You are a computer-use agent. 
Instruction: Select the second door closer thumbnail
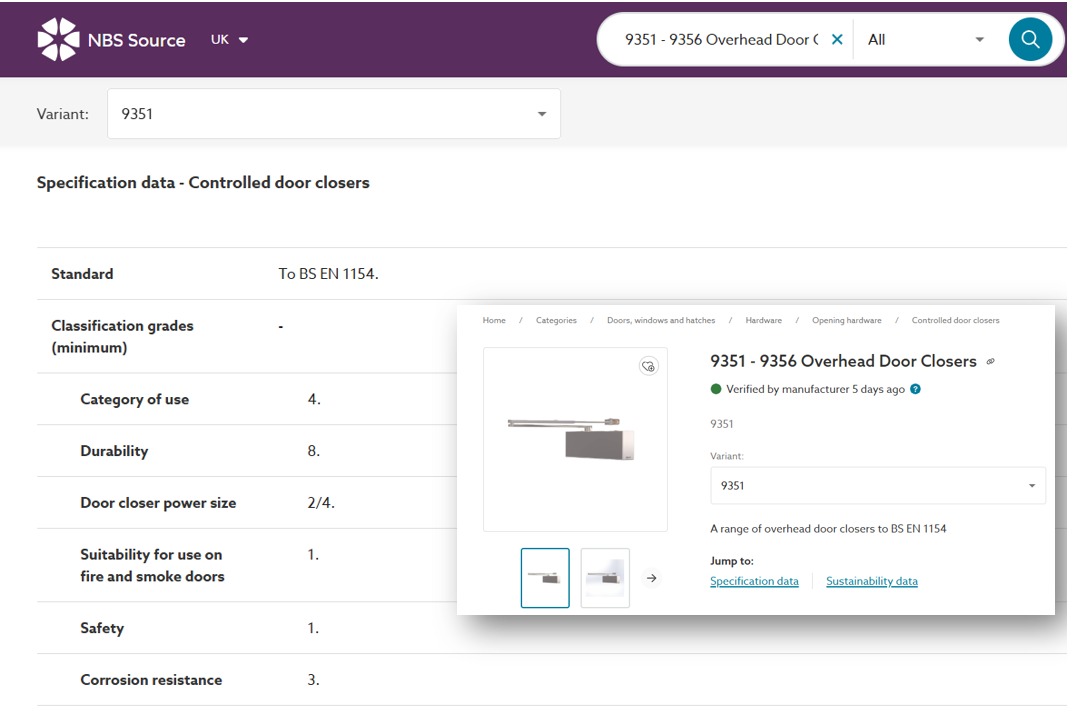(605, 578)
